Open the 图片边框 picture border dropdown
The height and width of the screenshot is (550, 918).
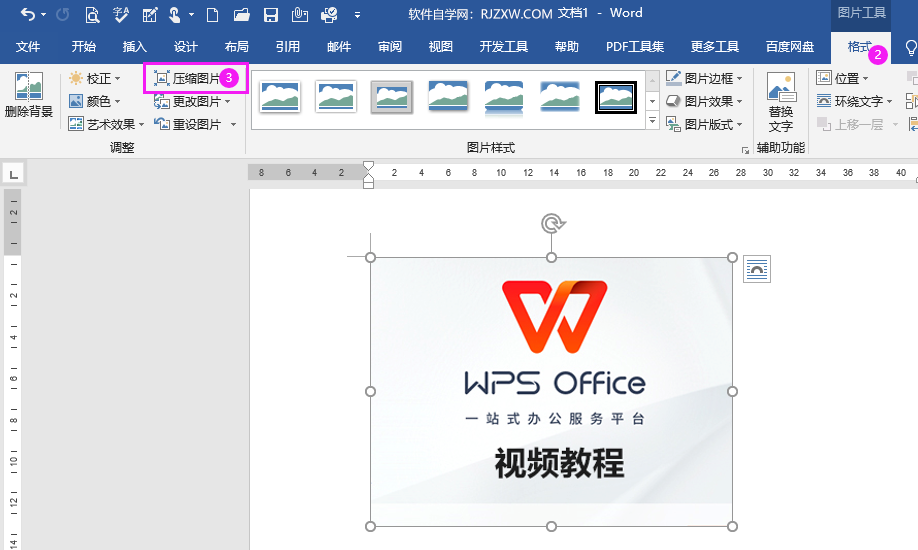point(704,78)
